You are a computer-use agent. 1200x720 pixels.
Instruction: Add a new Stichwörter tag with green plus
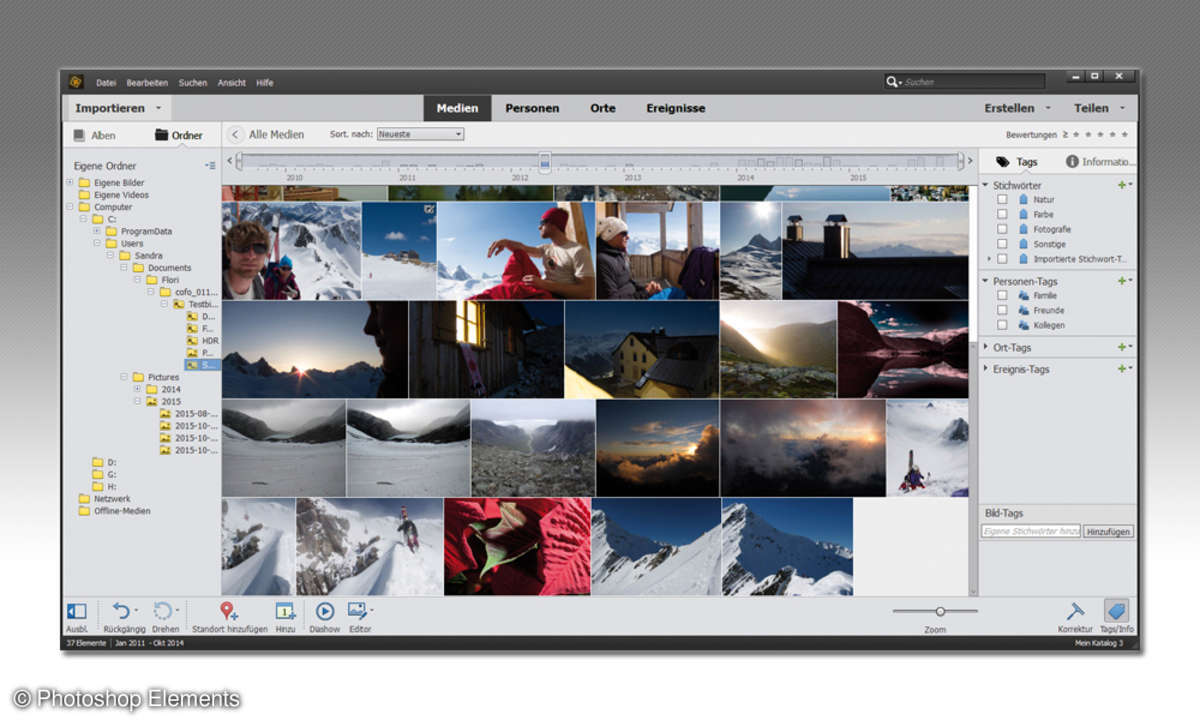1122,185
